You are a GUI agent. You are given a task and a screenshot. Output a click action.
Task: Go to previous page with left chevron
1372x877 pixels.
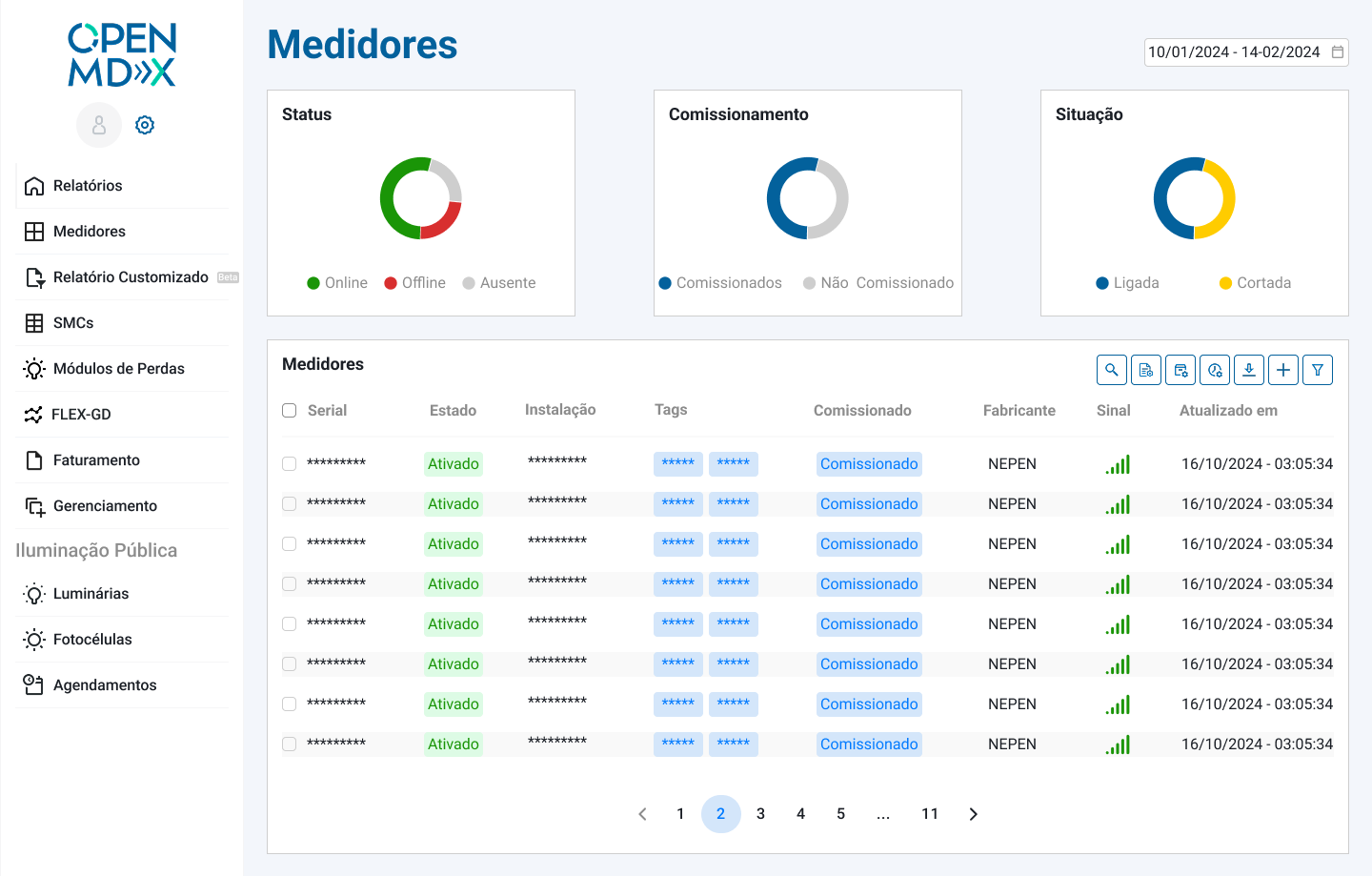[642, 814]
